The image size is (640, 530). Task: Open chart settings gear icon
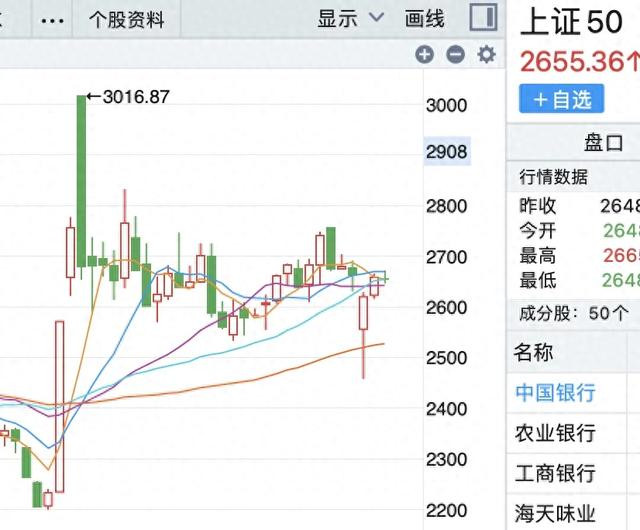click(x=486, y=54)
